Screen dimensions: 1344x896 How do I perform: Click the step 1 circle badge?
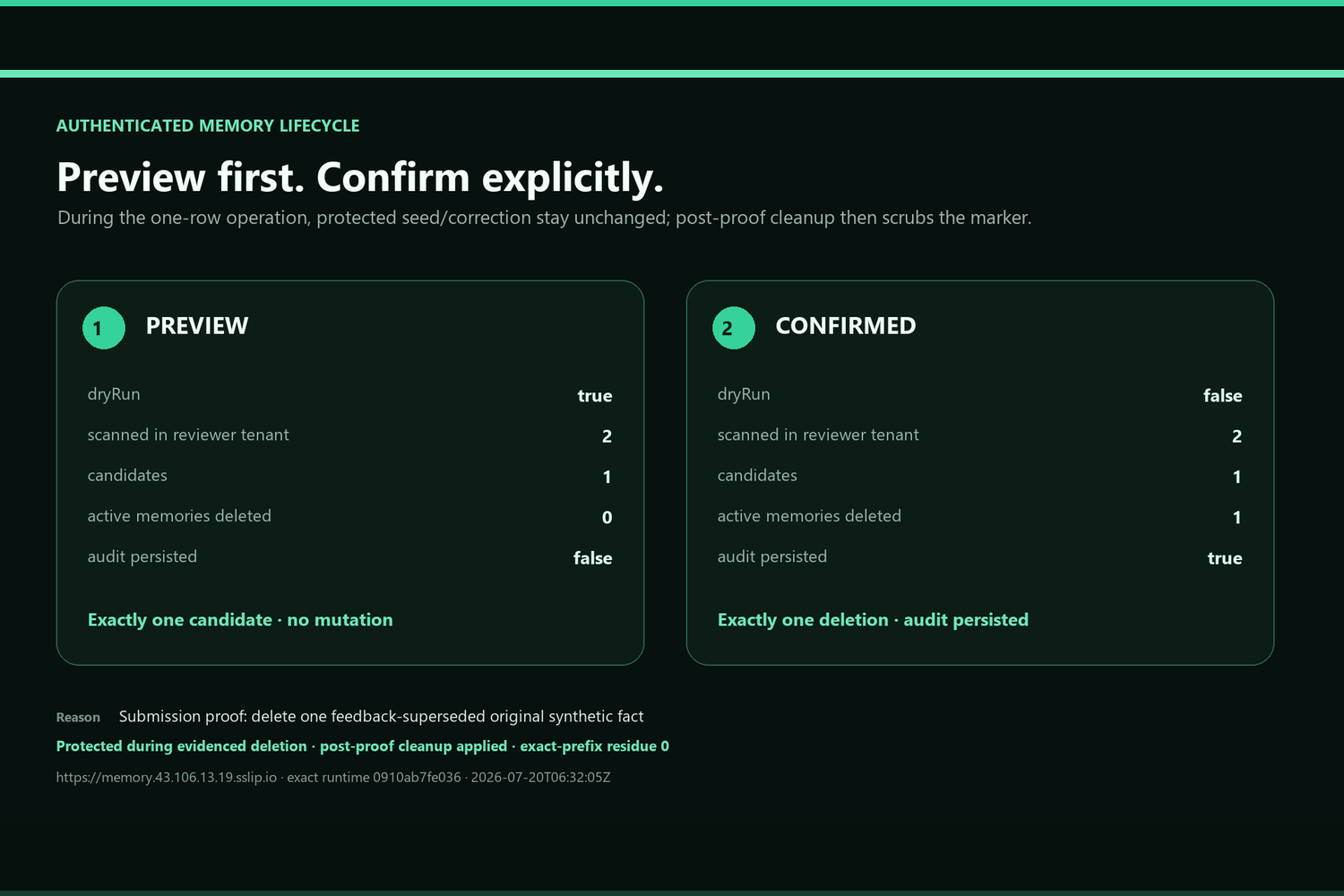point(104,328)
